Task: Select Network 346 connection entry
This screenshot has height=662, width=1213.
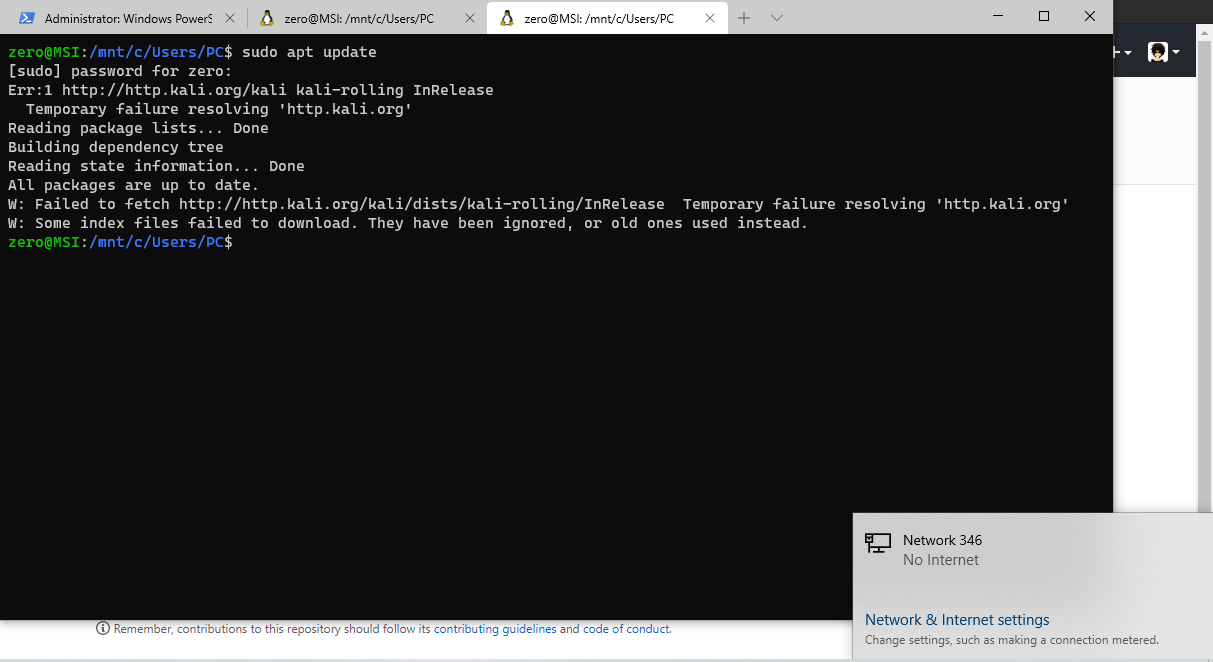Action: click(x=1033, y=550)
